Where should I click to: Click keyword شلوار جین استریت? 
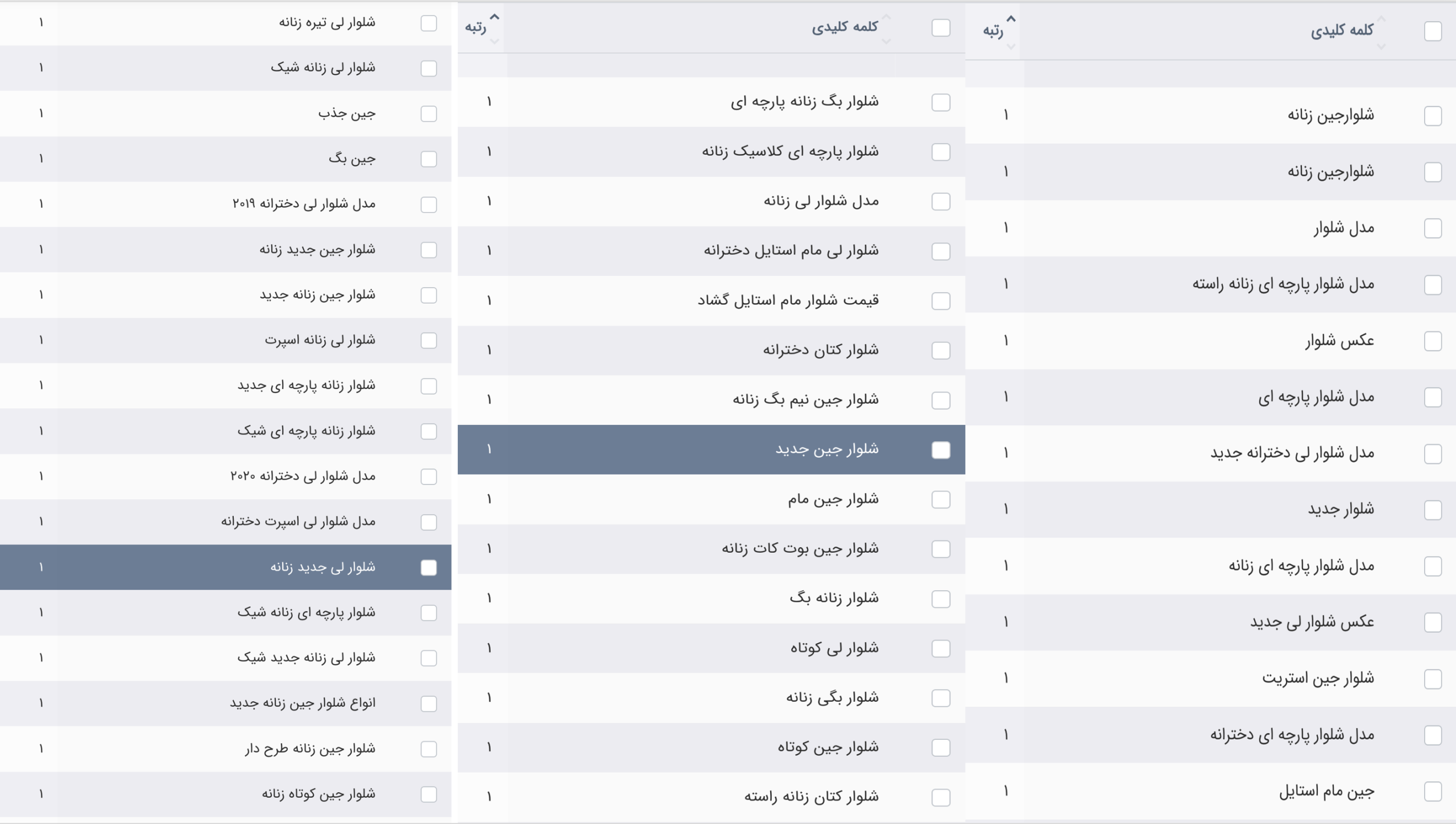[1318, 678]
